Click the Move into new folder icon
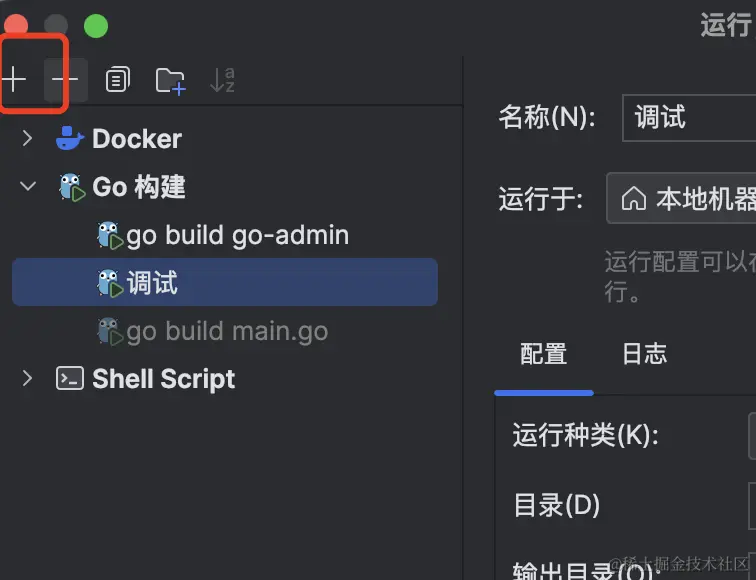The width and height of the screenshot is (756, 580). 170,80
